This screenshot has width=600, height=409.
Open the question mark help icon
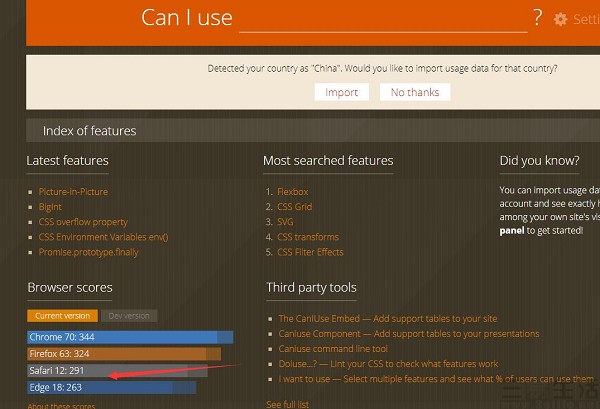click(538, 18)
